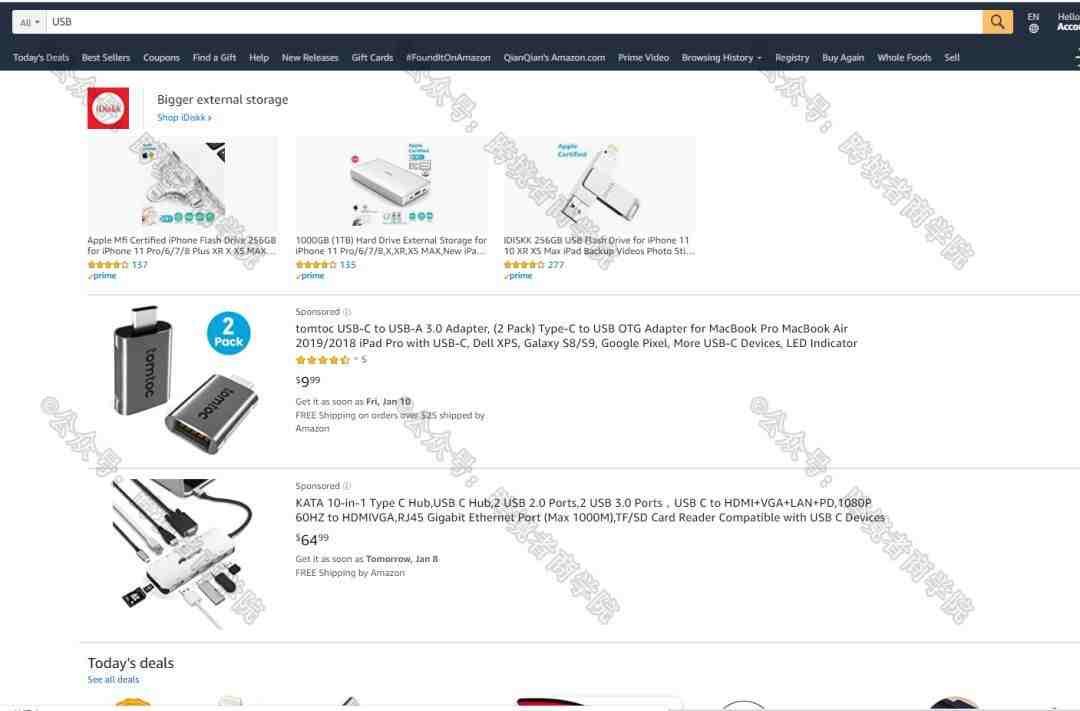Open the Gift Cards menu item
This screenshot has height=711, width=1080.
[x=372, y=58]
